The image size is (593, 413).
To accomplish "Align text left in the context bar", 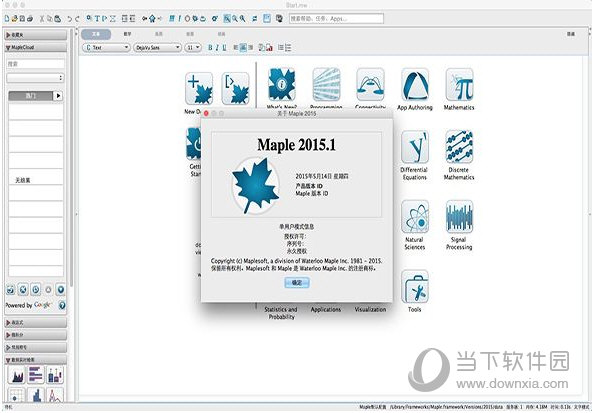I will [x=236, y=48].
